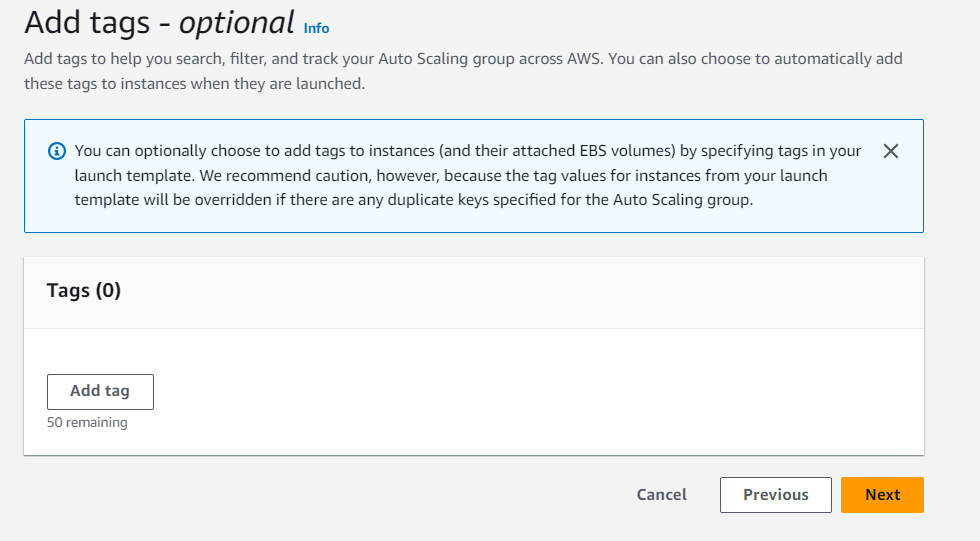Click the page description about tracking Auto Scaling group
Image resolution: width=980 pixels, height=541 pixels.
tap(463, 71)
